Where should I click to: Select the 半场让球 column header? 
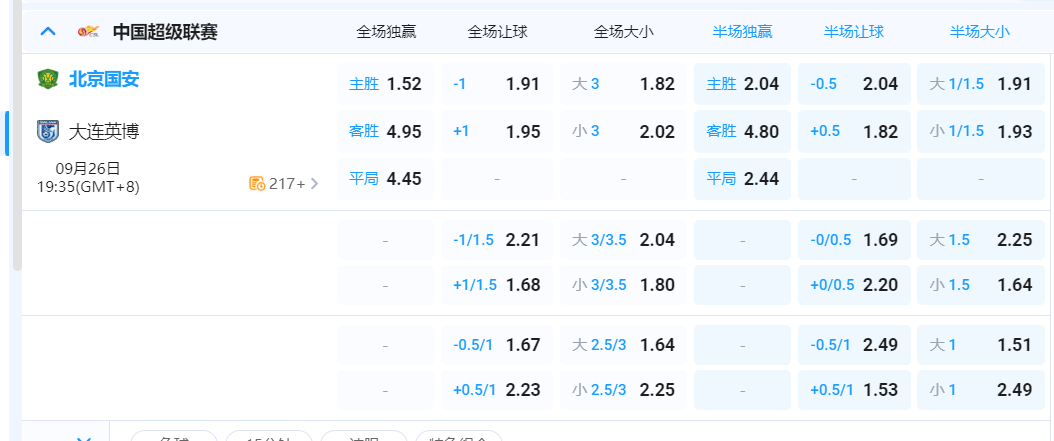coord(854,31)
